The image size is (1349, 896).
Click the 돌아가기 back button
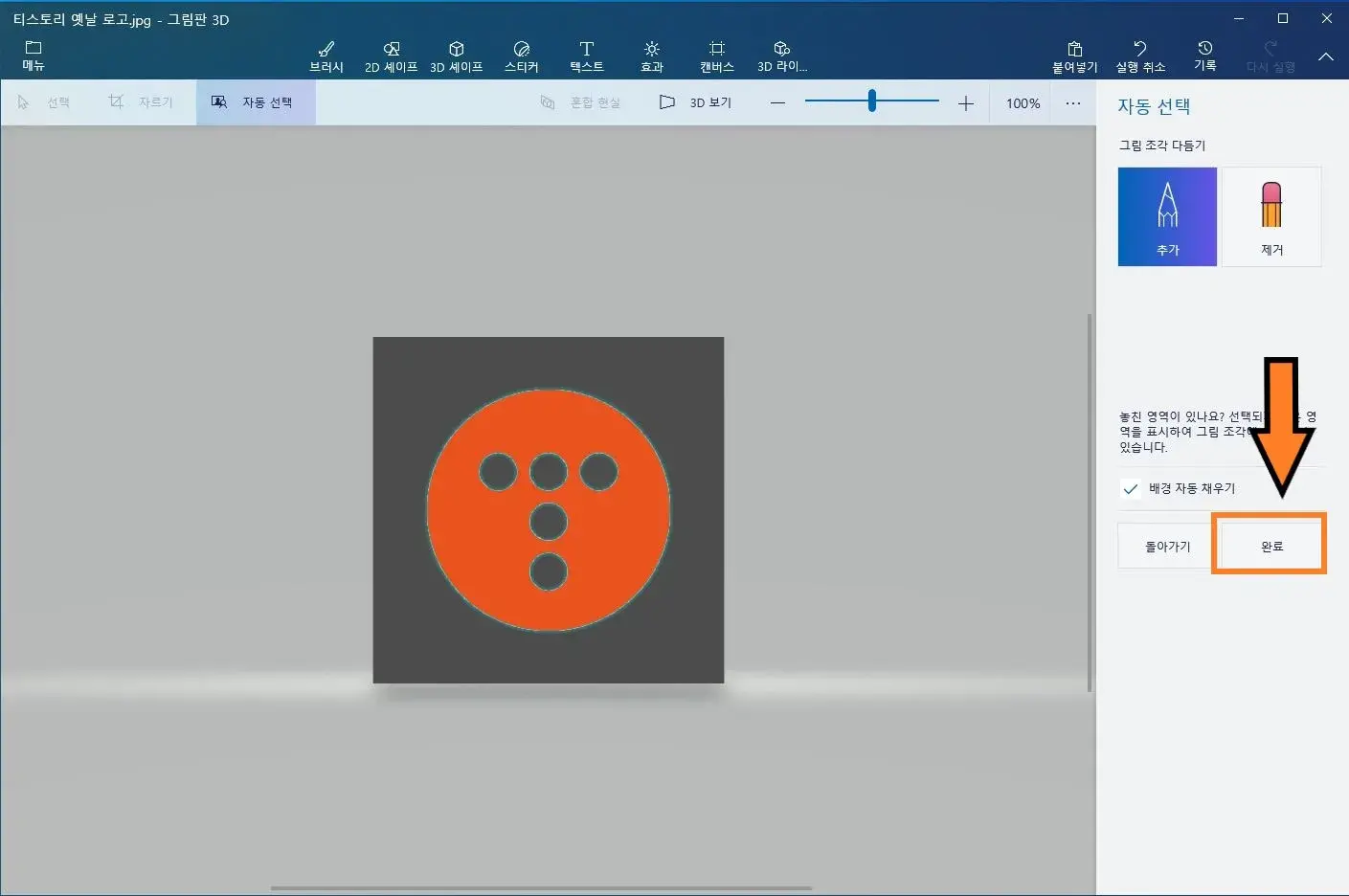pyautogui.click(x=1165, y=547)
